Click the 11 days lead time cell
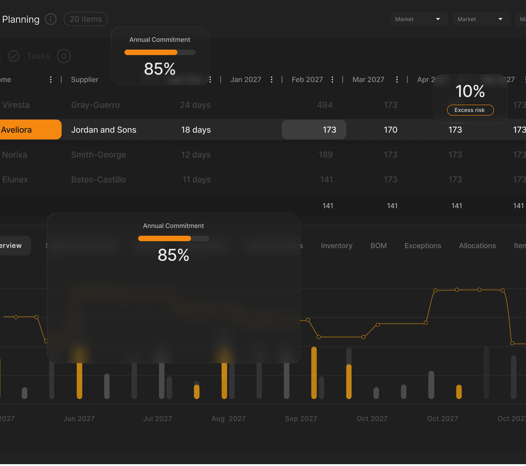This screenshot has height=466, width=526. coord(197,179)
